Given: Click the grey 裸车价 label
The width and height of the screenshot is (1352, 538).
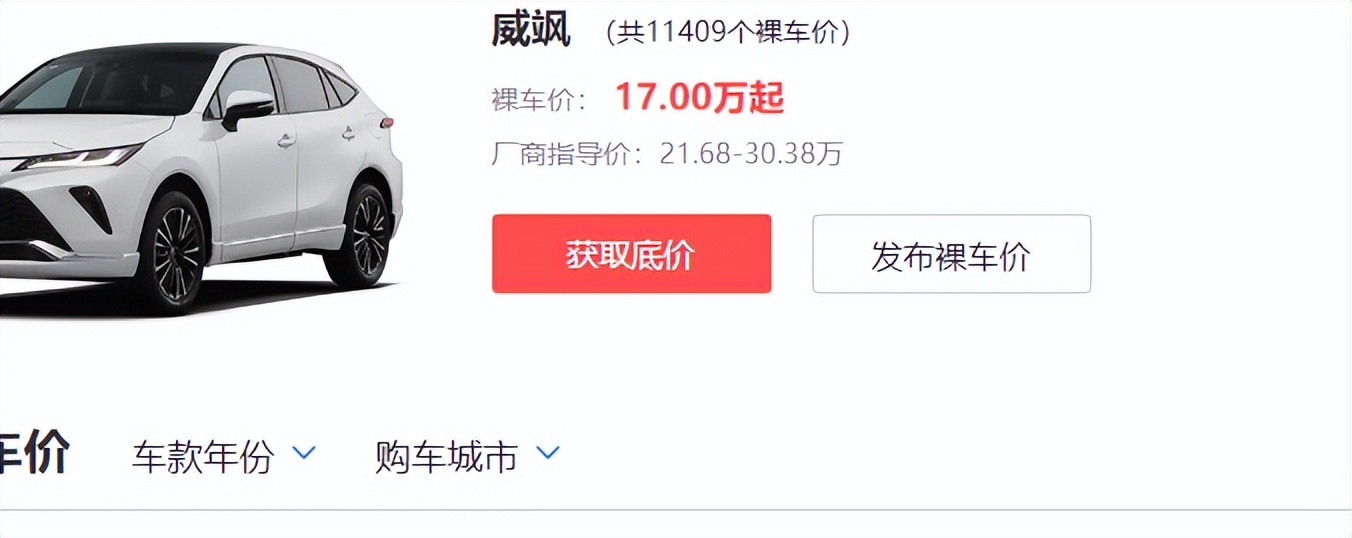Looking at the screenshot, I should [x=539, y=99].
